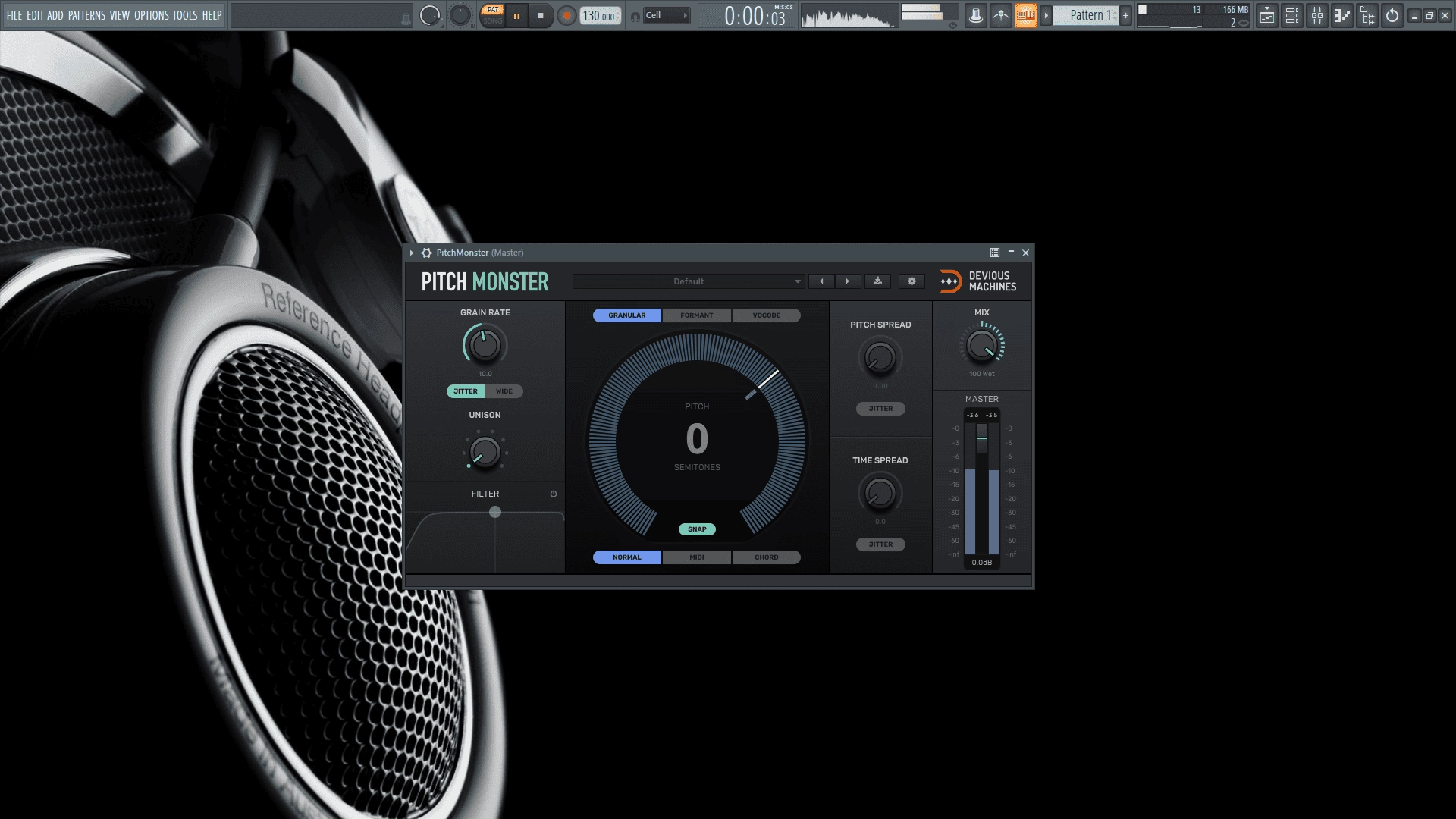1456x819 pixels.
Task: Click the time display 0:00:03
Action: pyautogui.click(x=757, y=16)
